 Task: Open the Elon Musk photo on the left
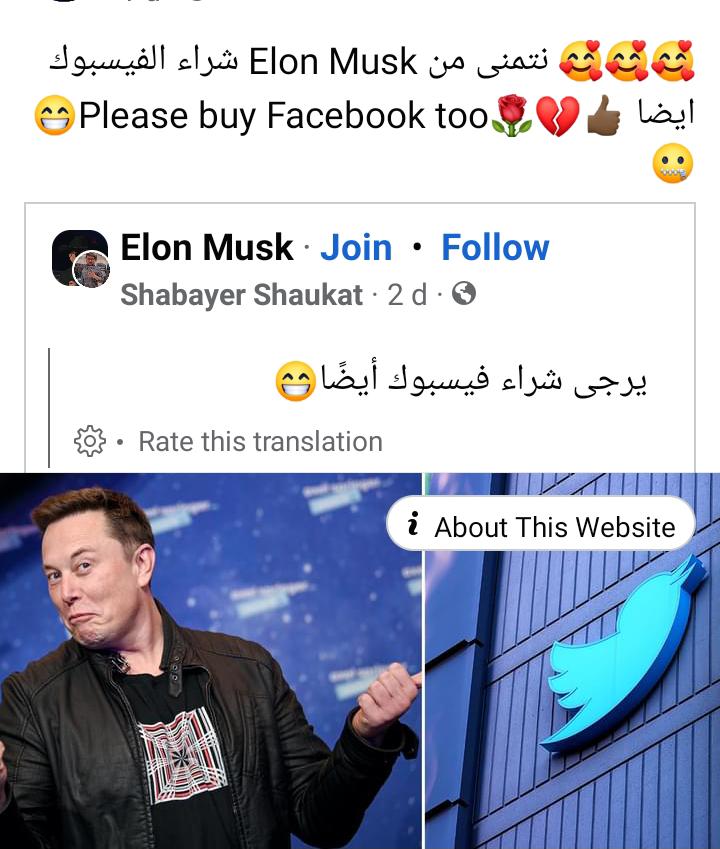coord(211,661)
